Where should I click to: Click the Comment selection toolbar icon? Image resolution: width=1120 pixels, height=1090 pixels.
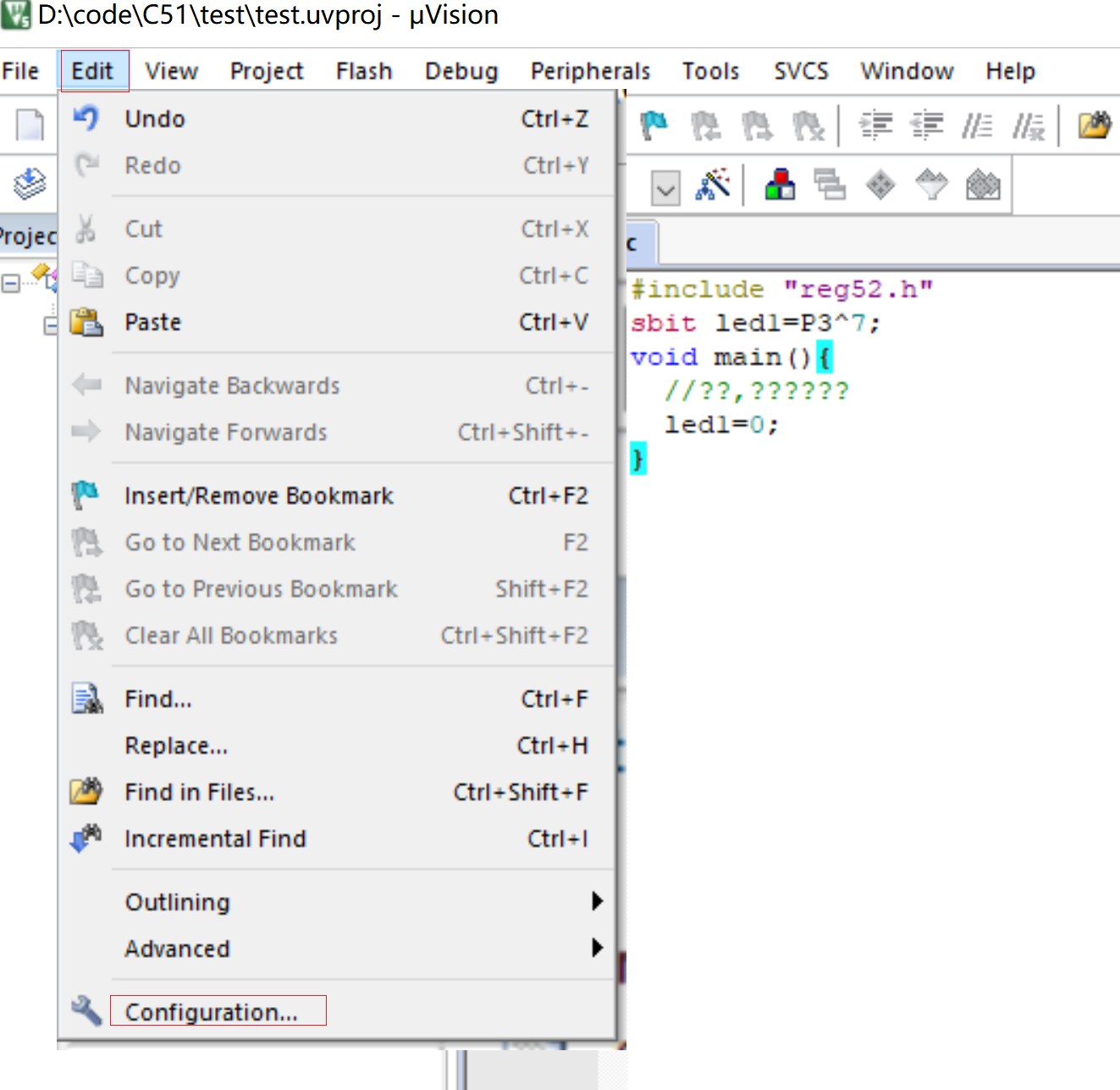click(x=977, y=126)
